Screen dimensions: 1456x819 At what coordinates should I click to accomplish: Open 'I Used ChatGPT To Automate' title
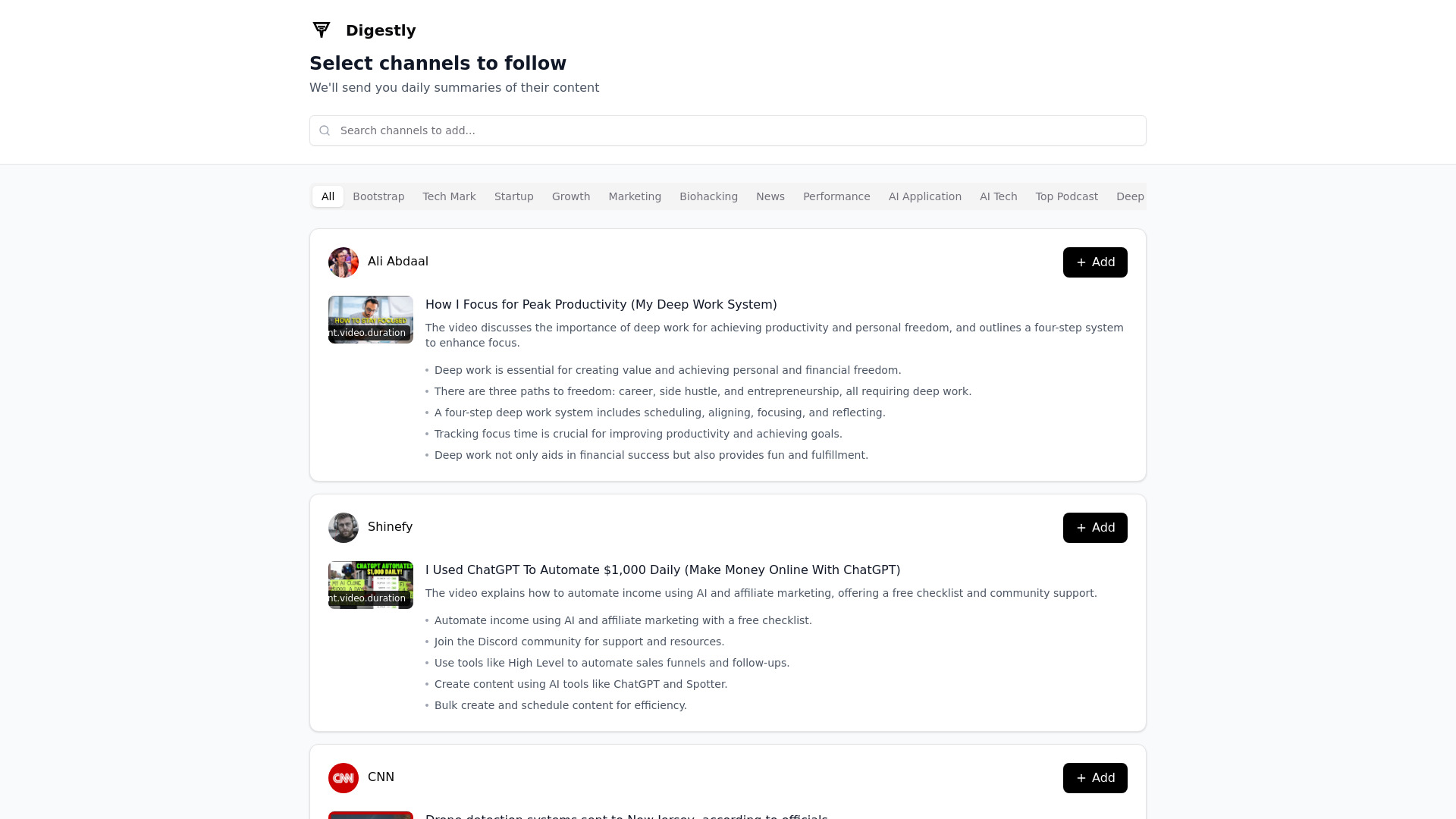tap(662, 570)
